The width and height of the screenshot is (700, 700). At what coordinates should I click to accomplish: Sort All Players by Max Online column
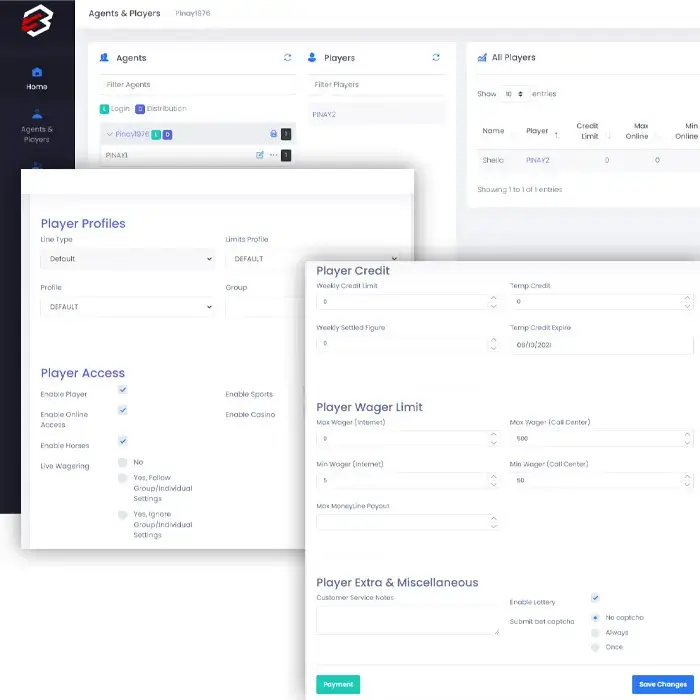pos(637,131)
